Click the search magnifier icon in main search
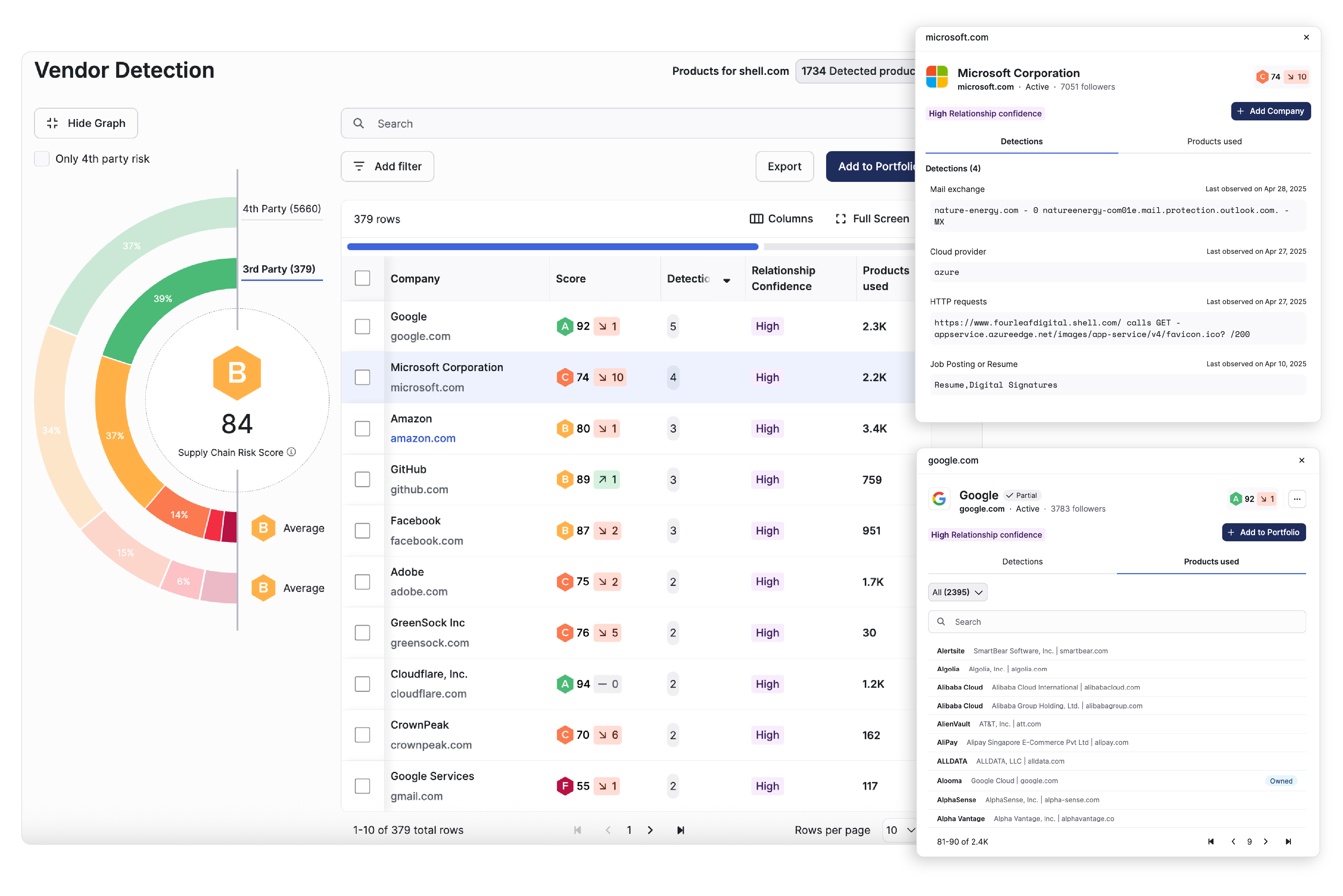This screenshot has width=1343, height=896. click(358, 123)
